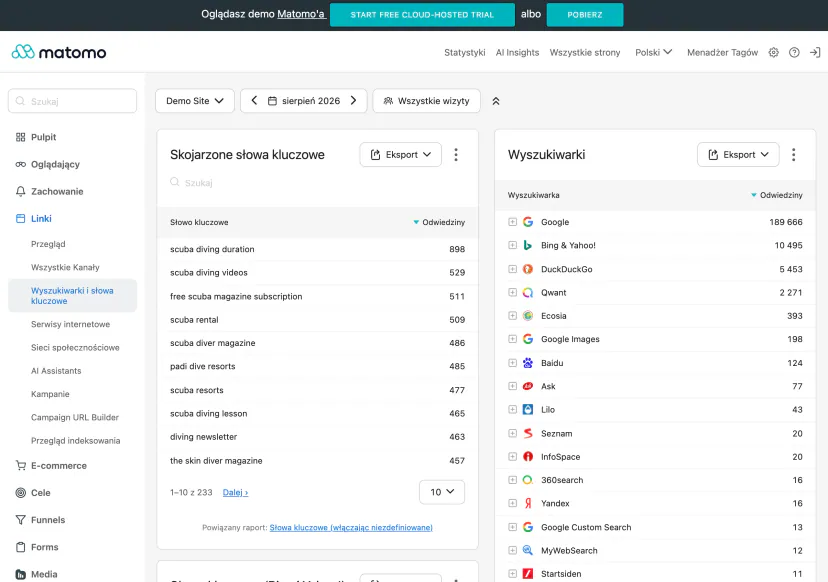Click keyword table Szukaj search field
Image resolution: width=828 pixels, height=582 pixels.
tap(317, 183)
